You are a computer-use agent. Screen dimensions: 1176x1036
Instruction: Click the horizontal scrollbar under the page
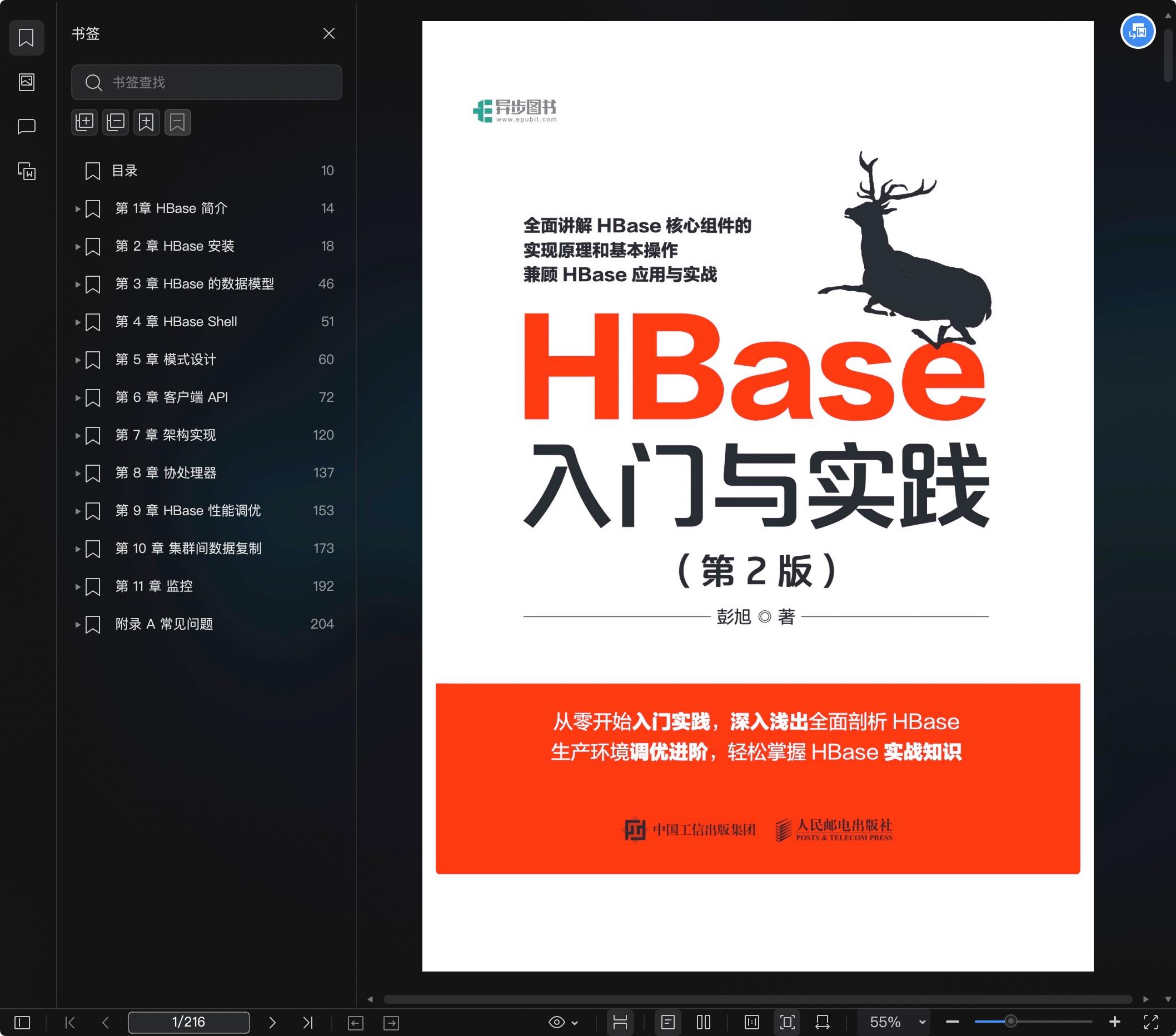click(x=757, y=999)
